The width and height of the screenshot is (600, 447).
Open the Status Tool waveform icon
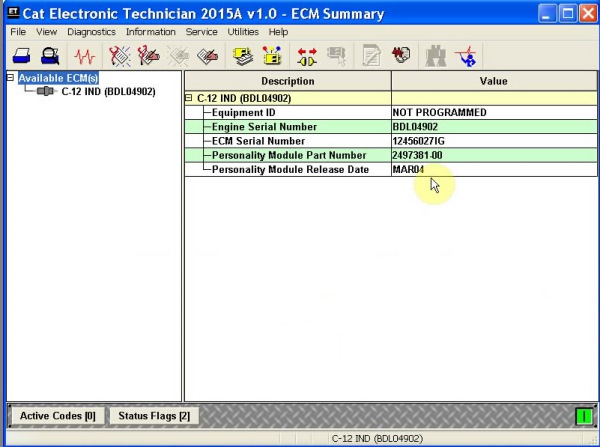84,56
